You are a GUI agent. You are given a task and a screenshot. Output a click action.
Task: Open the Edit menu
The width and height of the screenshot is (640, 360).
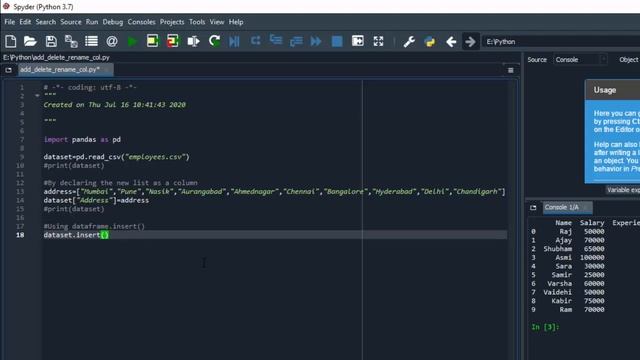click(x=25, y=22)
